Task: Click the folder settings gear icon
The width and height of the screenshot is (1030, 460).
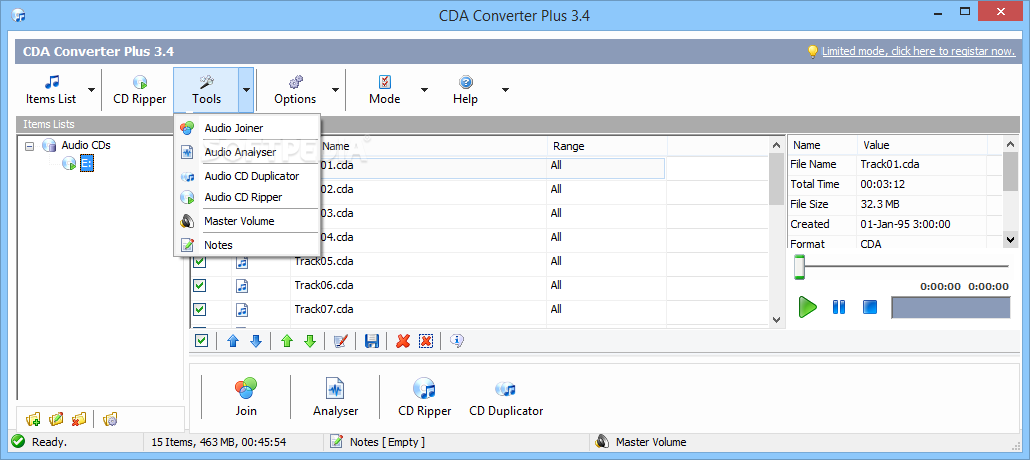Action: tap(110, 419)
